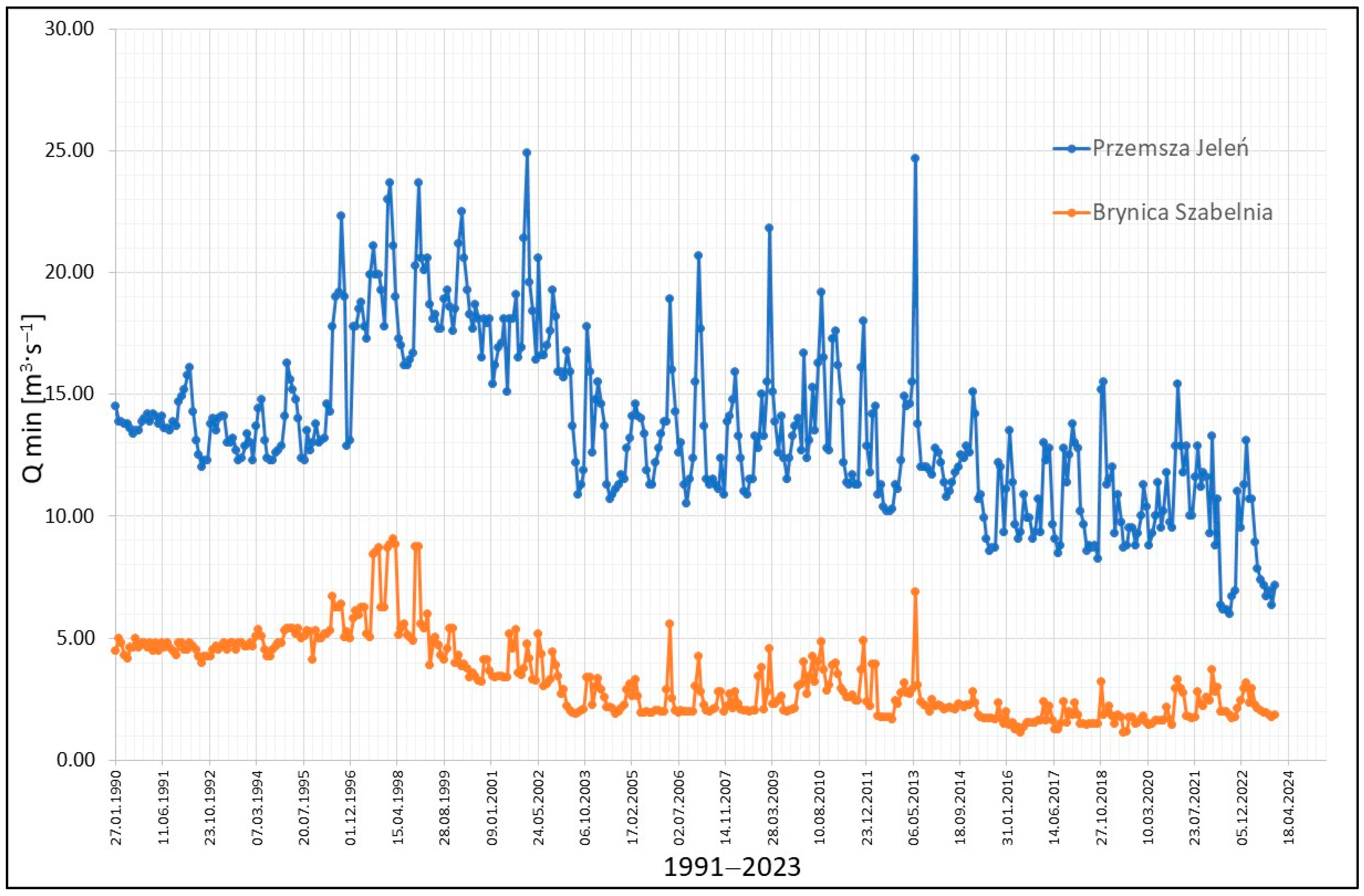Click orange legend line marker for Brynica
The height and width of the screenshot is (896, 1364).
1072,212
